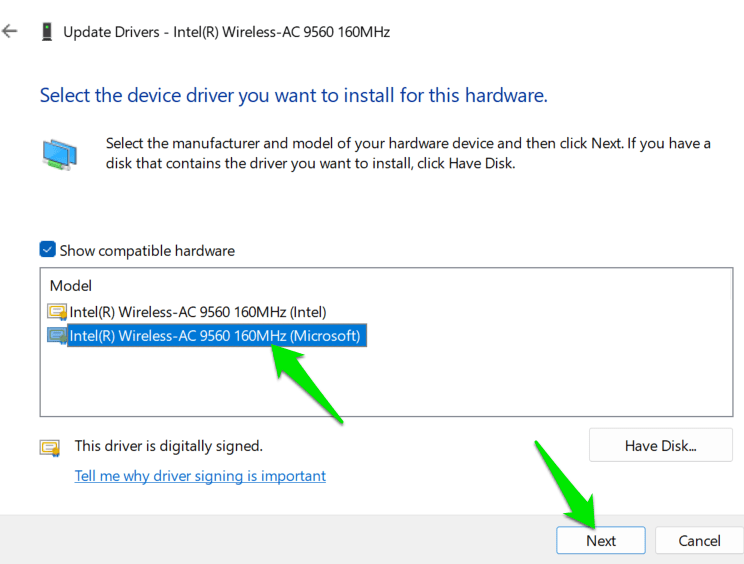Open Tell me why driver signing is important
This screenshot has width=744, height=564.
click(x=200, y=476)
